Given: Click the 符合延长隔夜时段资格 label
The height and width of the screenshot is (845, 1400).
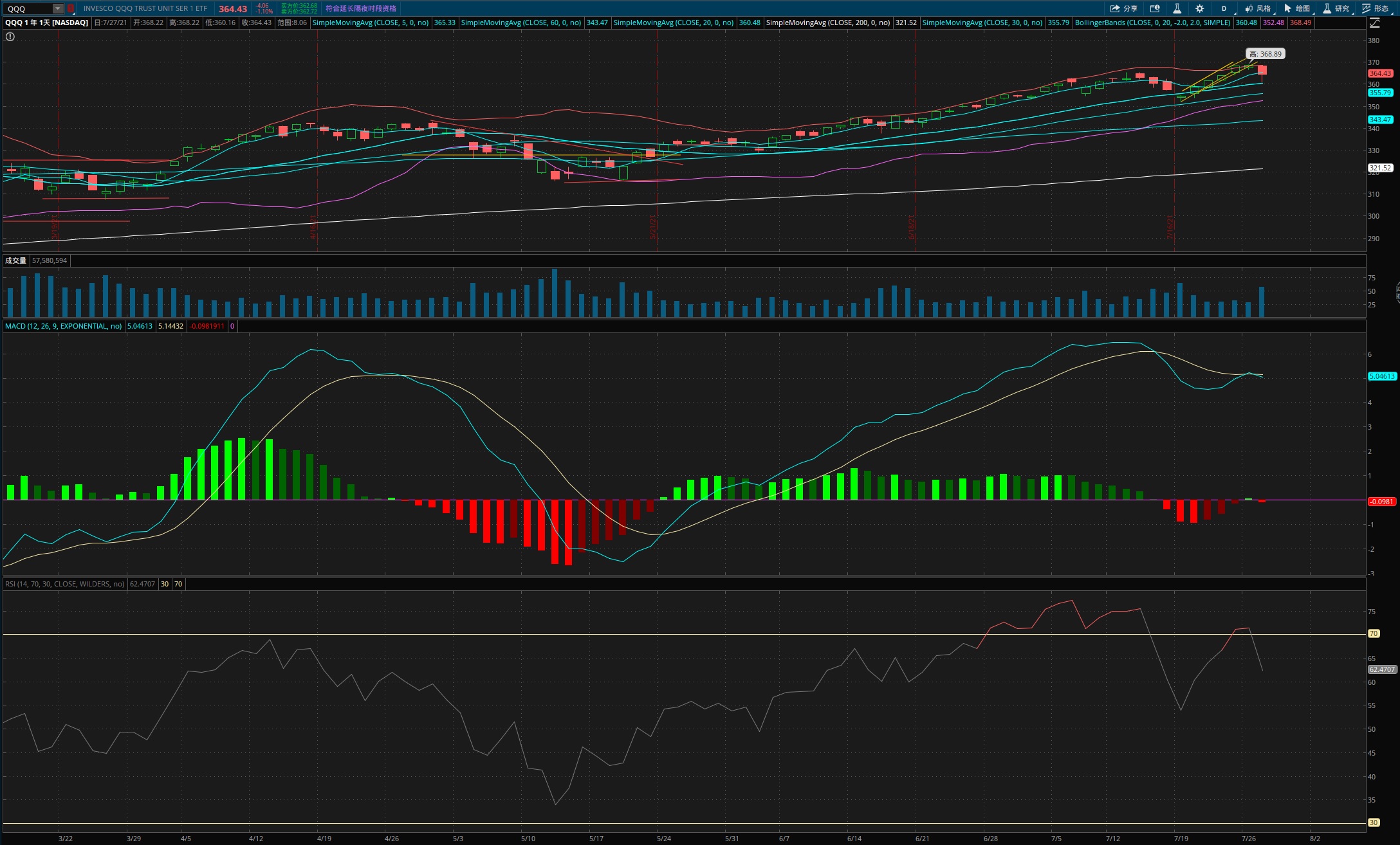Looking at the screenshot, I should click(360, 8).
